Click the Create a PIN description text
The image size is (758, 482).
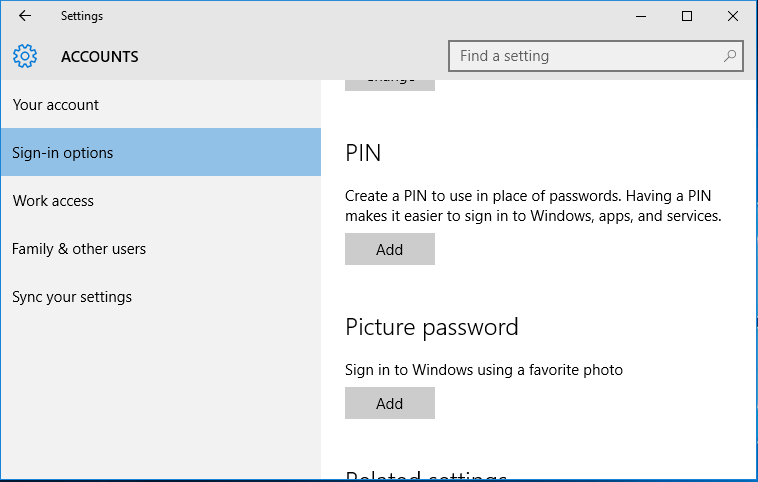pos(533,205)
